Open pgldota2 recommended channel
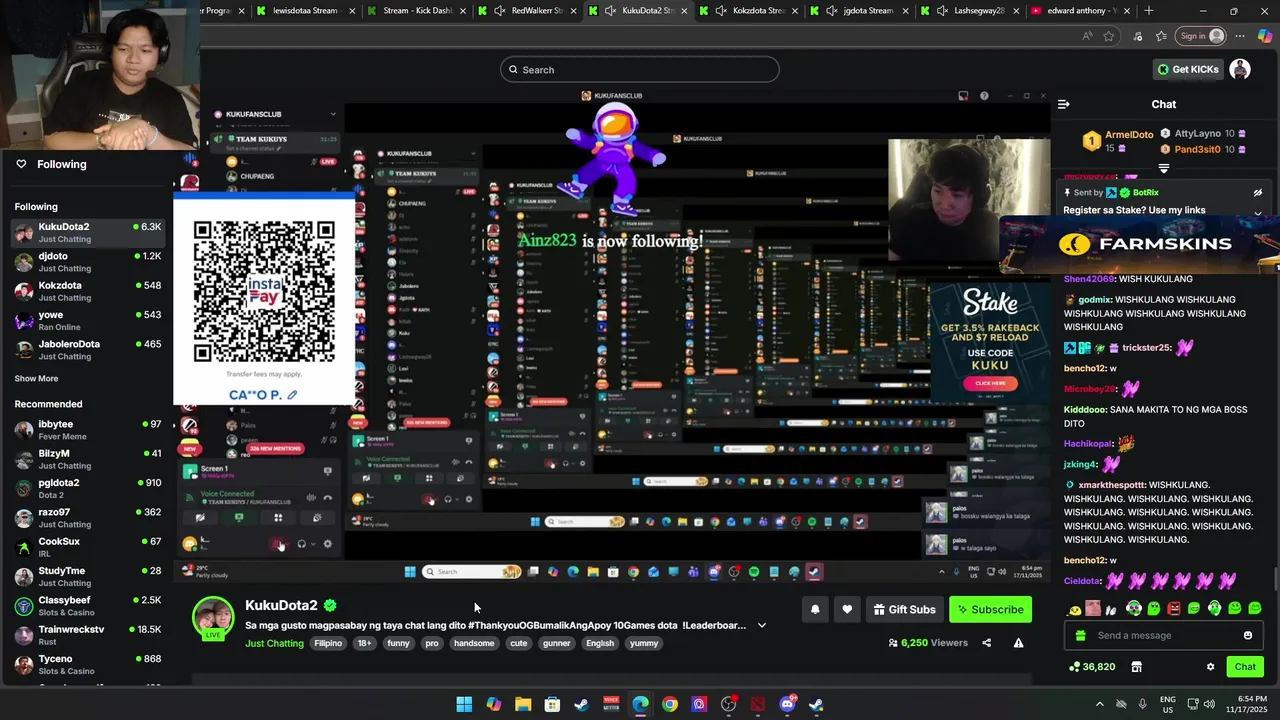The image size is (1280, 720). 88,488
